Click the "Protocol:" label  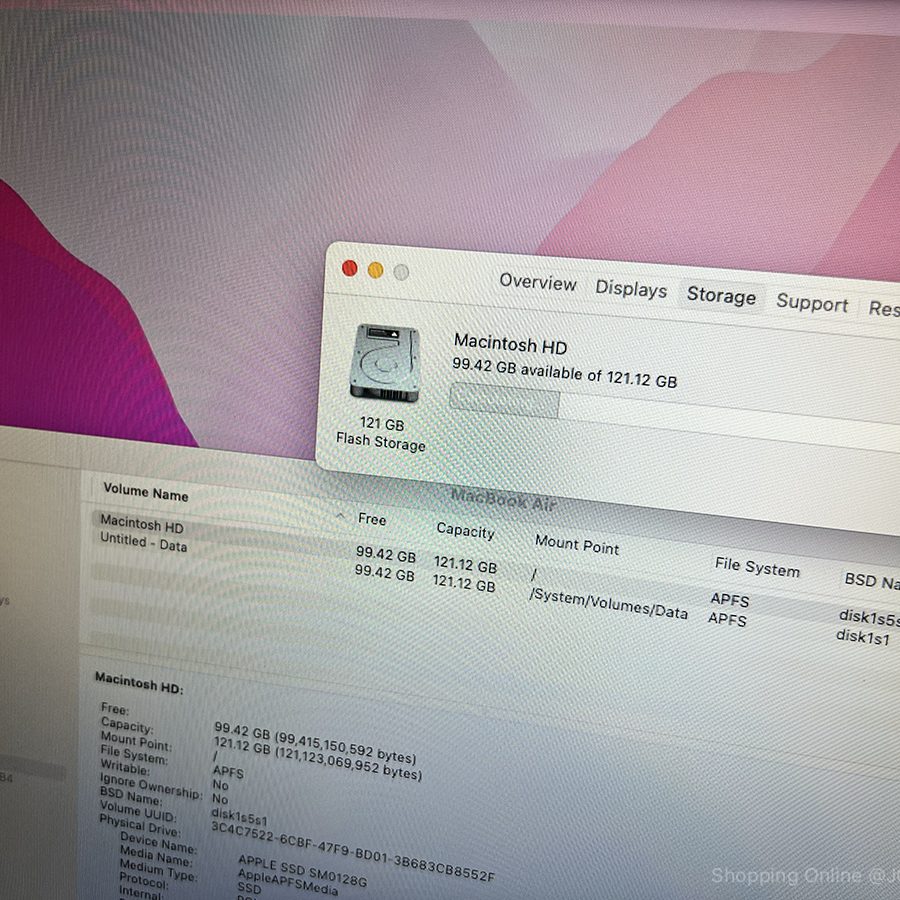tap(144, 883)
